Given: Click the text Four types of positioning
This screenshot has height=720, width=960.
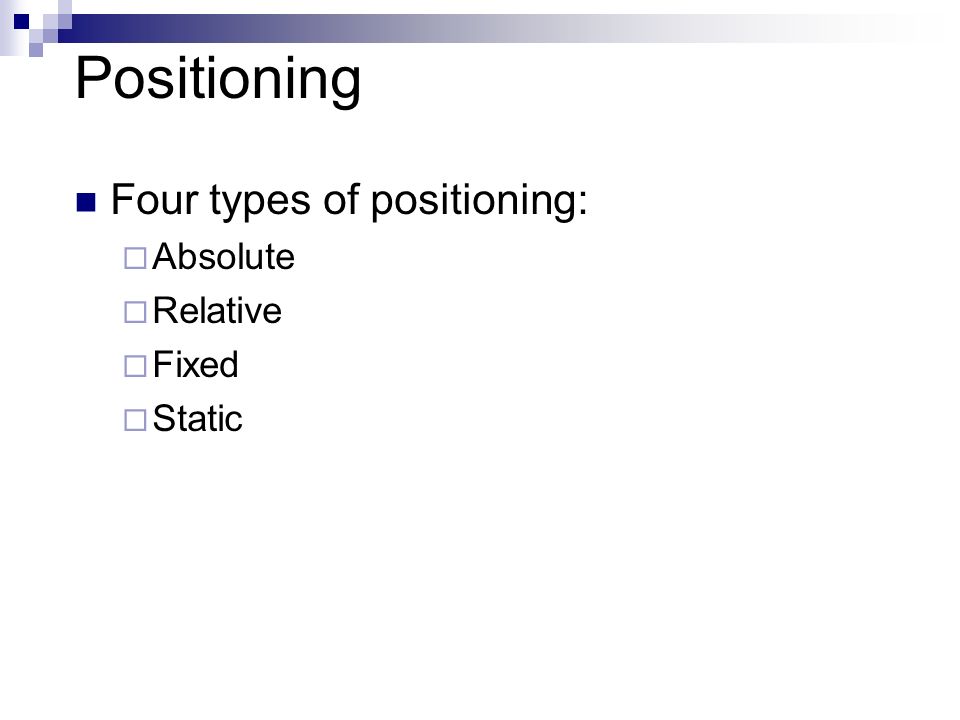Looking at the screenshot, I should pos(349,201).
